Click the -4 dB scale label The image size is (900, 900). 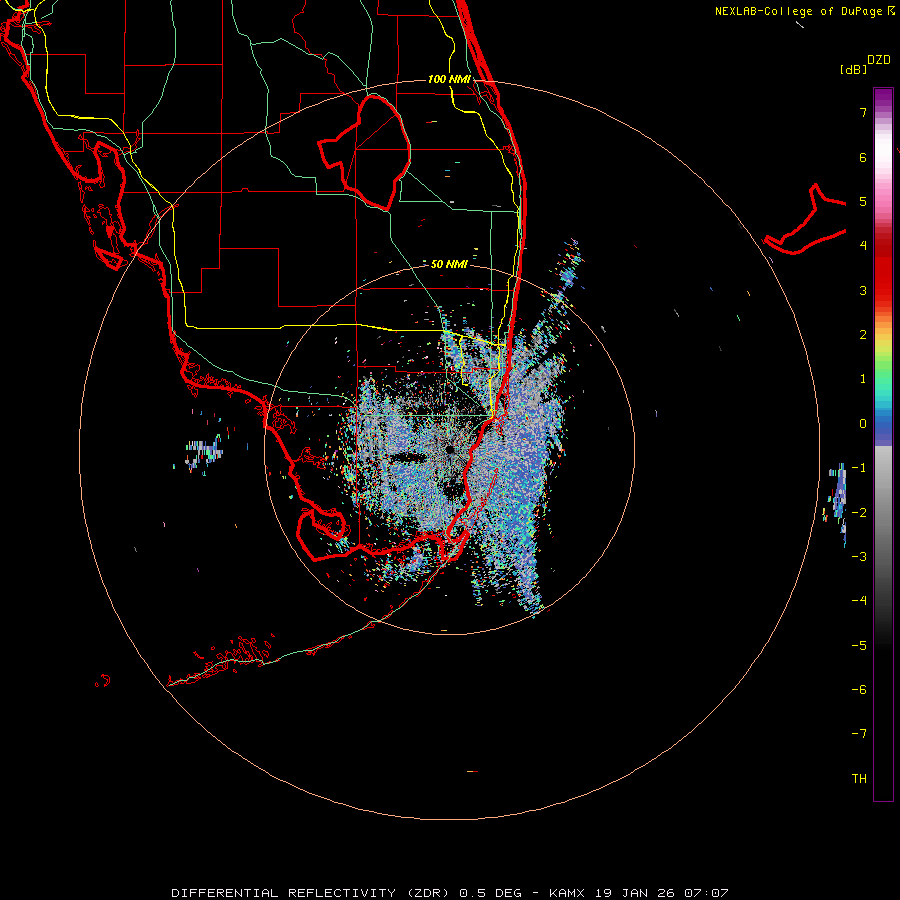(859, 601)
